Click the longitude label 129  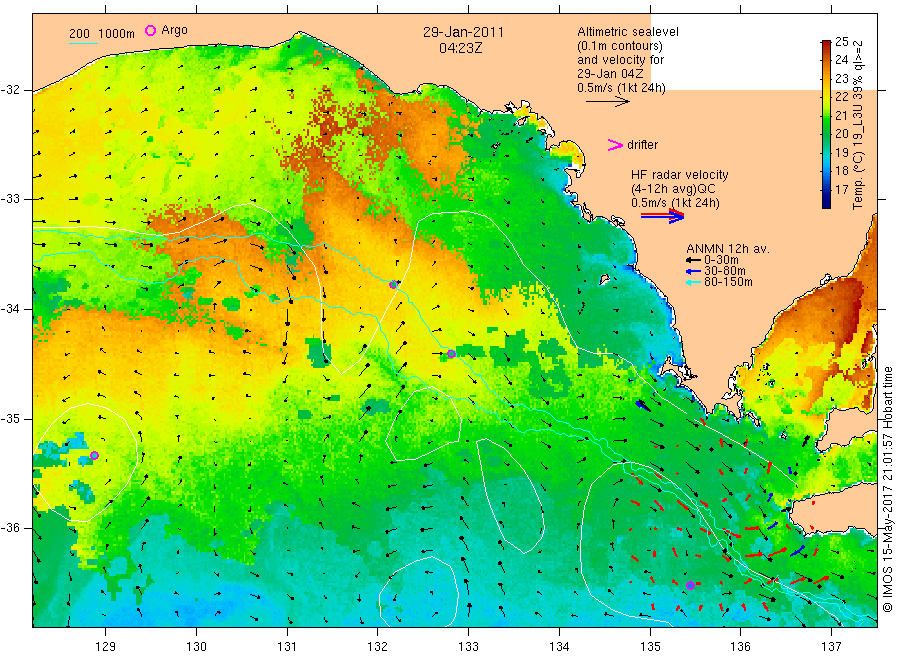click(x=106, y=647)
